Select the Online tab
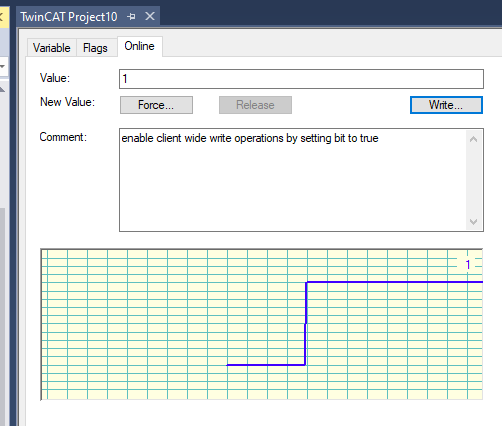 tap(139, 46)
